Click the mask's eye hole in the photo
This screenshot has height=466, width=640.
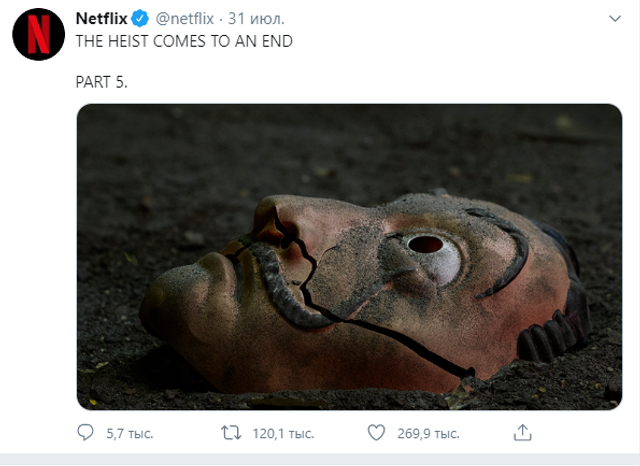click(426, 244)
